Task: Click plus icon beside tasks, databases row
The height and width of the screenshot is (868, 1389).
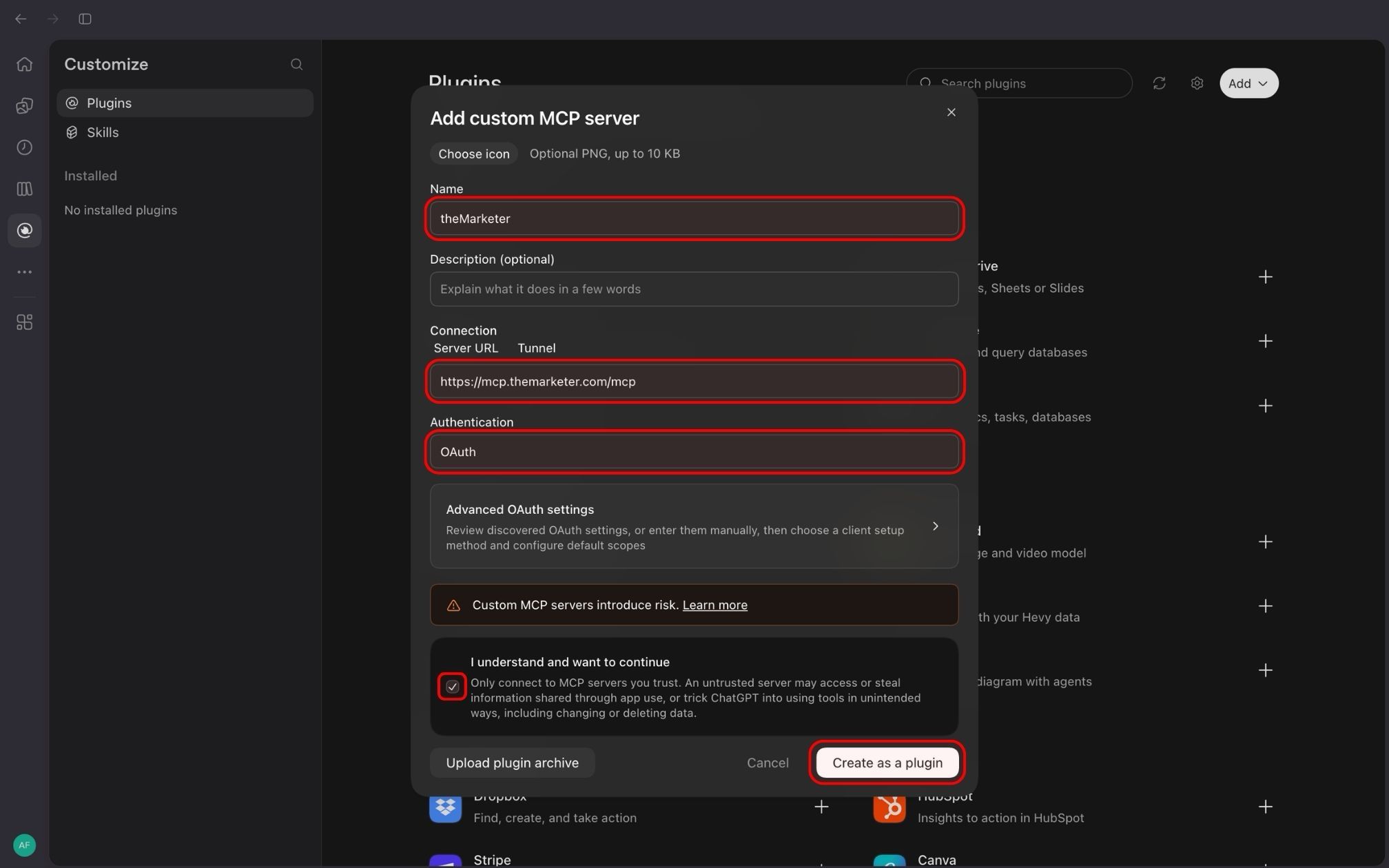Action: tap(1265, 406)
